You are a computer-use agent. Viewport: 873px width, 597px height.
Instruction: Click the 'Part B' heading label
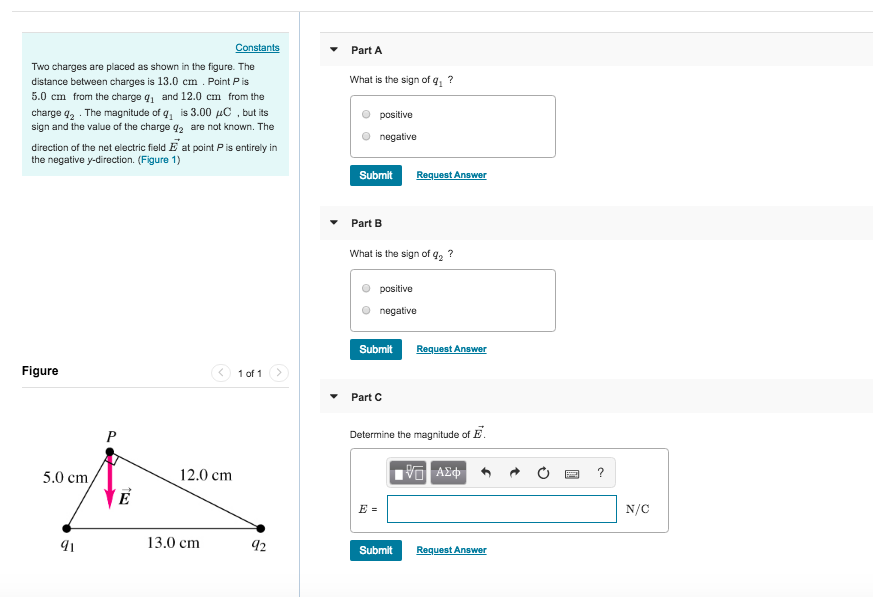[x=366, y=223]
